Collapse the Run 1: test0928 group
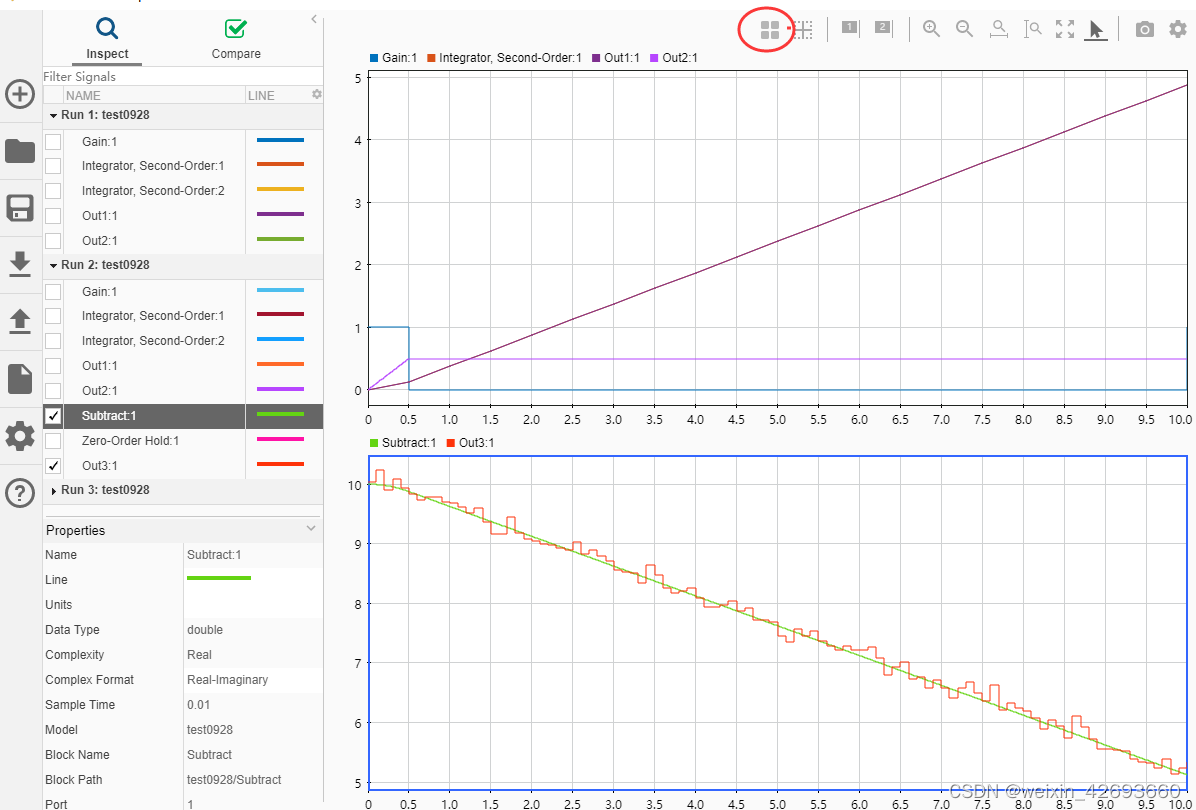This screenshot has width=1196, height=810. coord(52,115)
